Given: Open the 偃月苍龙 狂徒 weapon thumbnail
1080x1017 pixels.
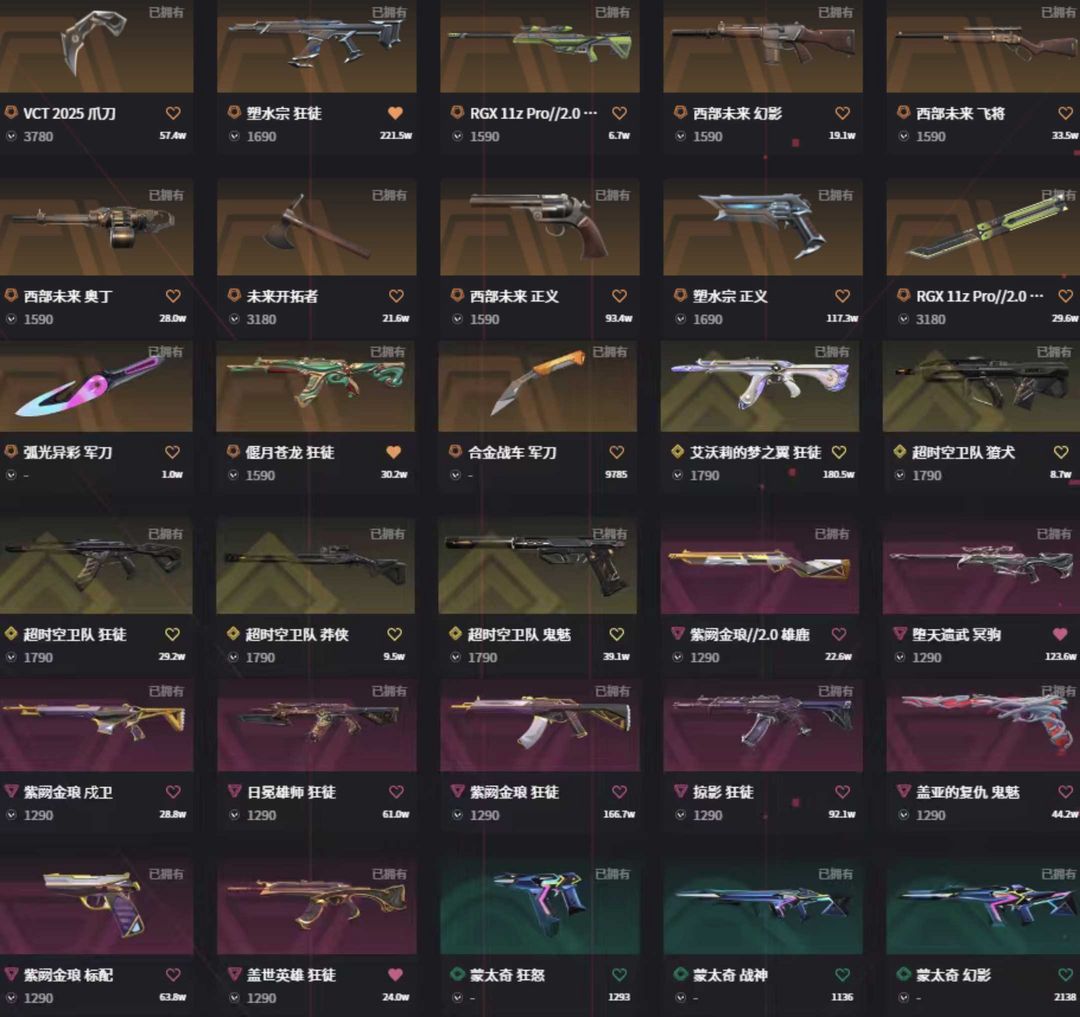Looking at the screenshot, I should (315, 387).
